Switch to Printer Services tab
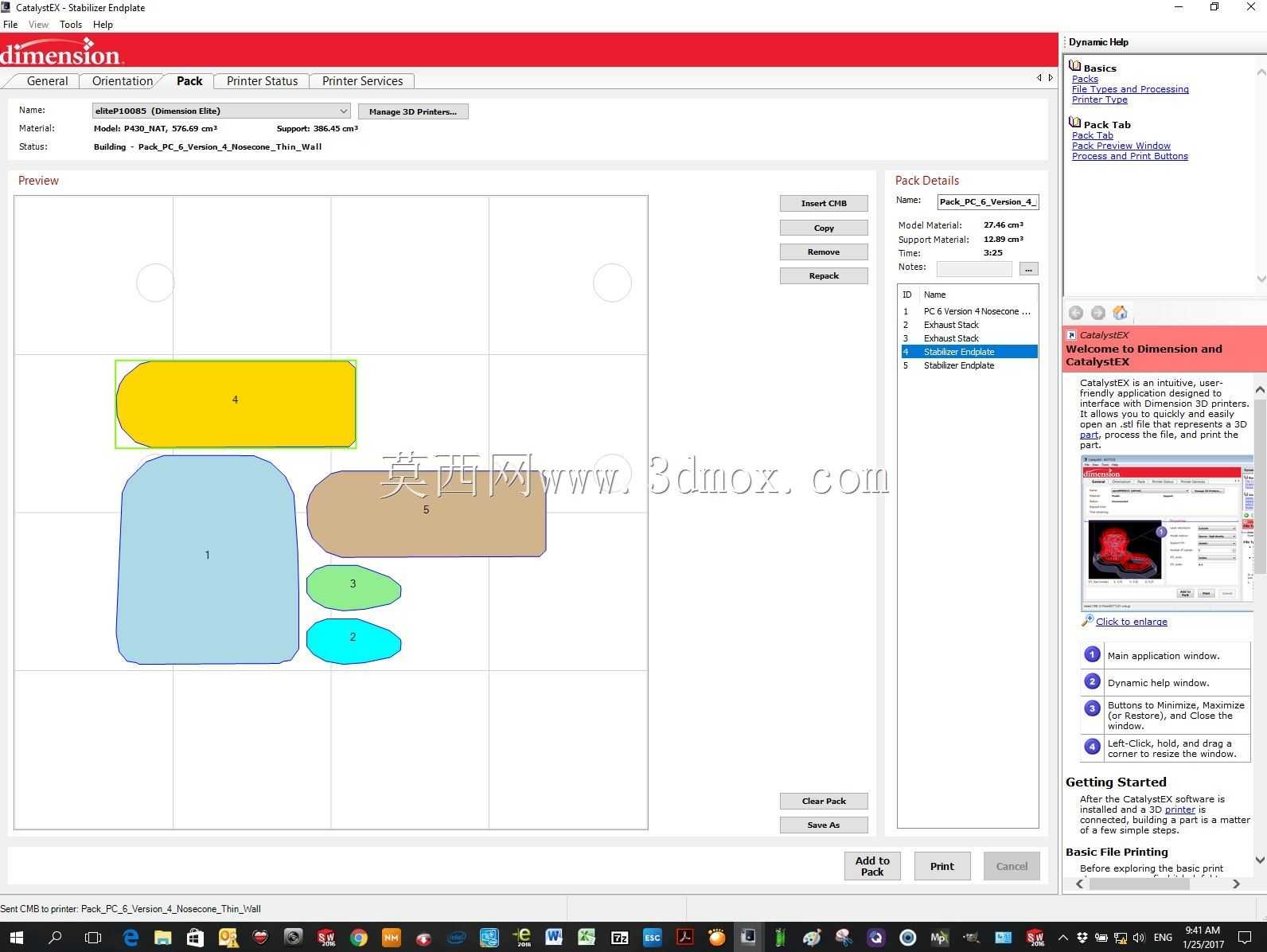The image size is (1267, 952). click(x=362, y=81)
